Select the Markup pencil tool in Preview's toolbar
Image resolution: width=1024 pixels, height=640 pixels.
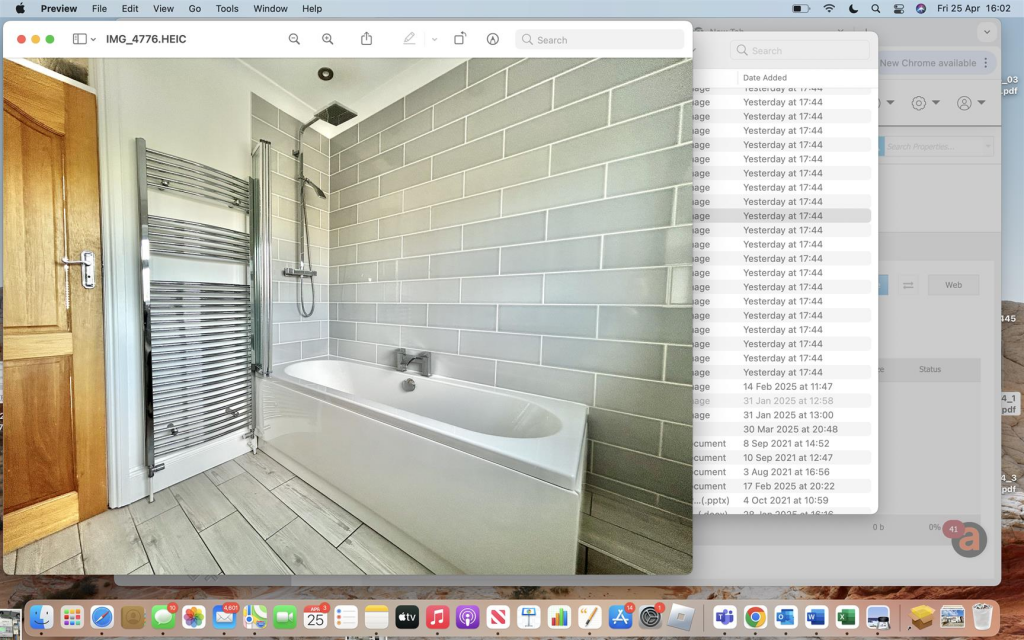(410, 40)
